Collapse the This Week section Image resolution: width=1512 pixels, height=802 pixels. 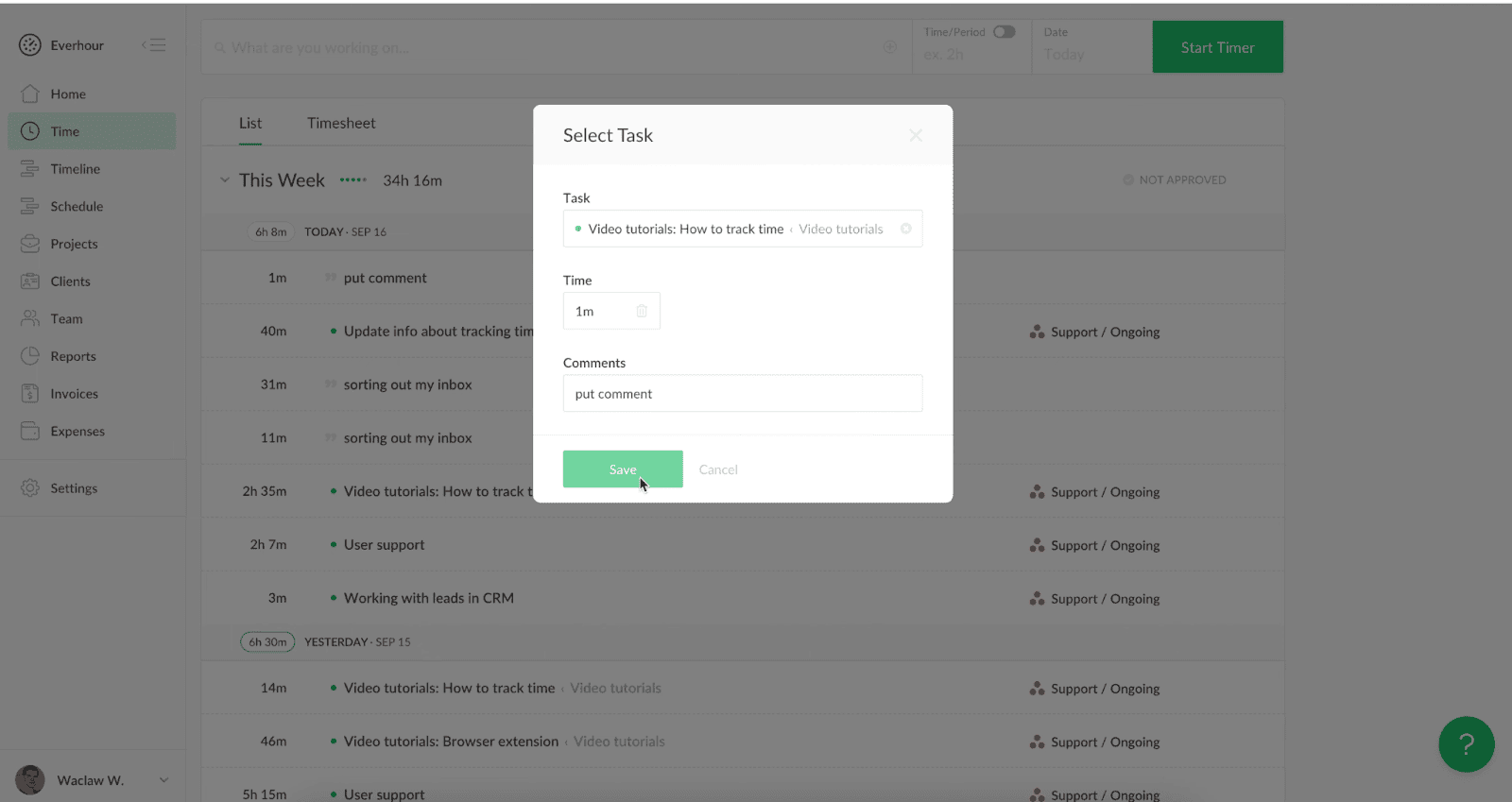225,179
